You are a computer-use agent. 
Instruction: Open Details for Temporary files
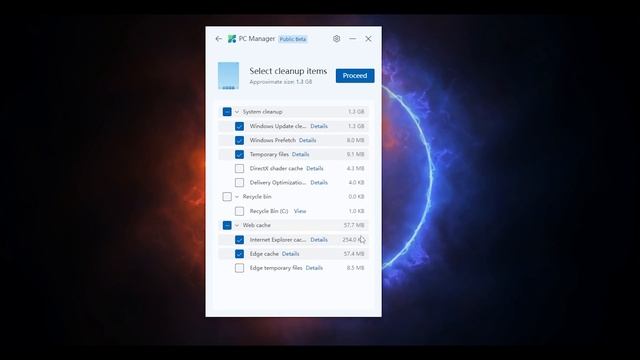coord(300,154)
